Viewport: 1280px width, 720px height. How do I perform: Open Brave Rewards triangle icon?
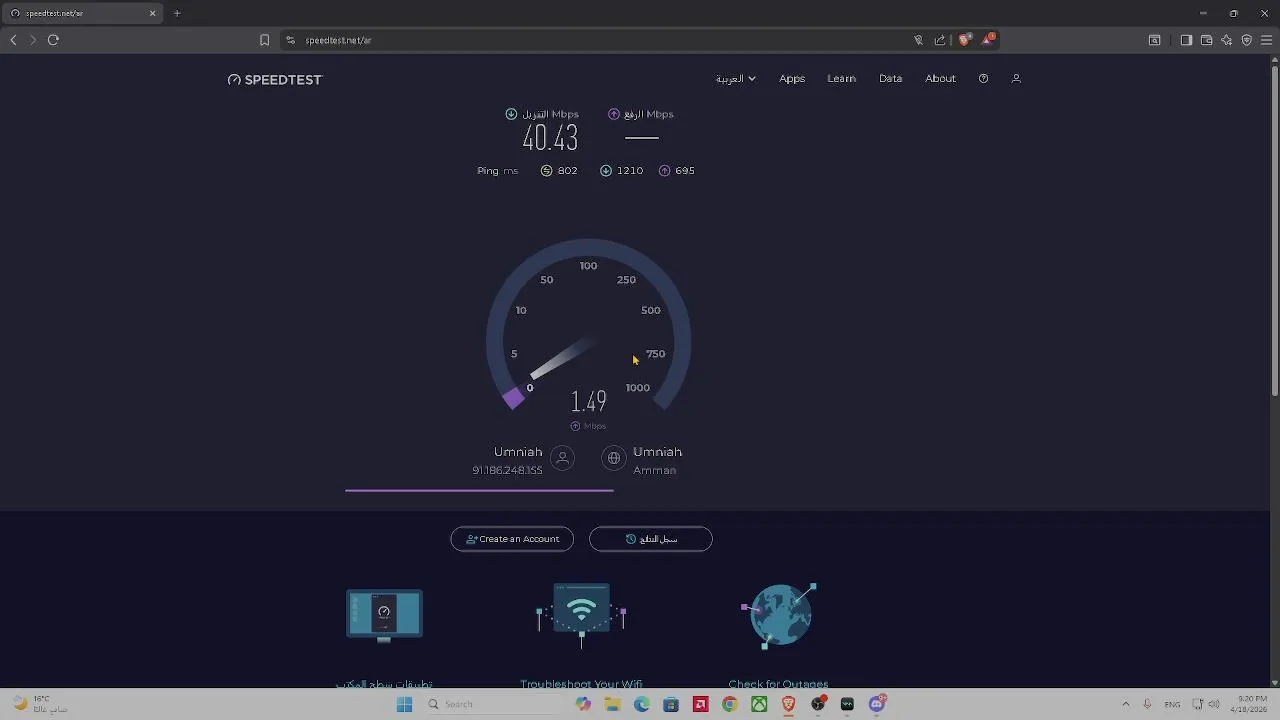coord(988,39)
